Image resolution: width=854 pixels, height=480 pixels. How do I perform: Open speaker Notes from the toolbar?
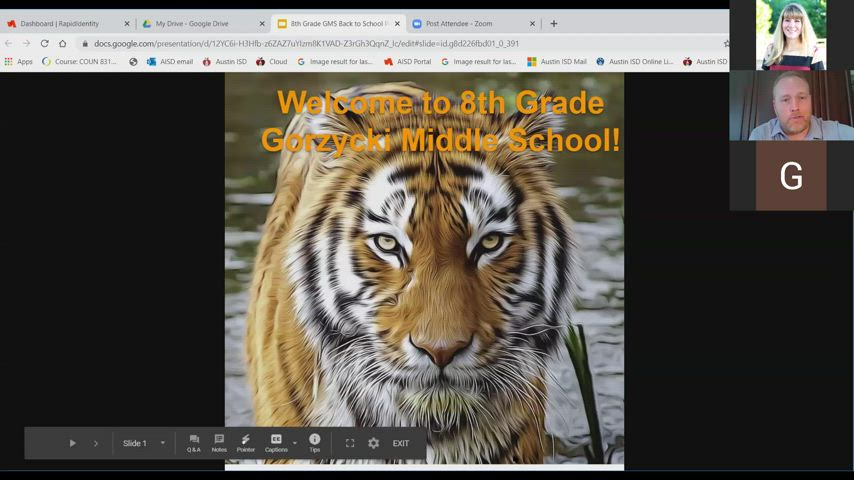click(219, 442)
